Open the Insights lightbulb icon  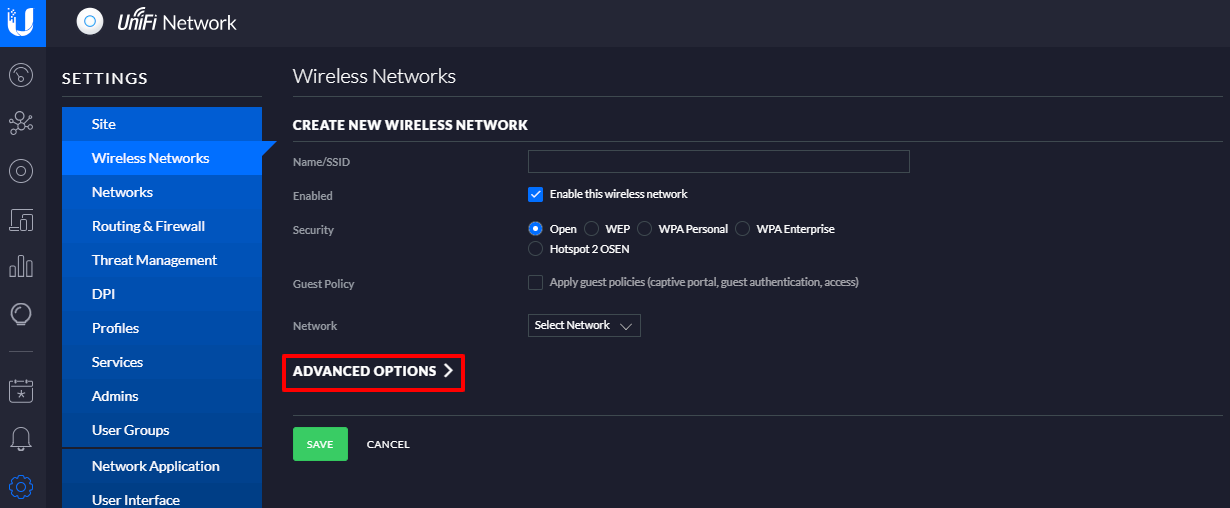pyautogui.click(x=21, y=315)
